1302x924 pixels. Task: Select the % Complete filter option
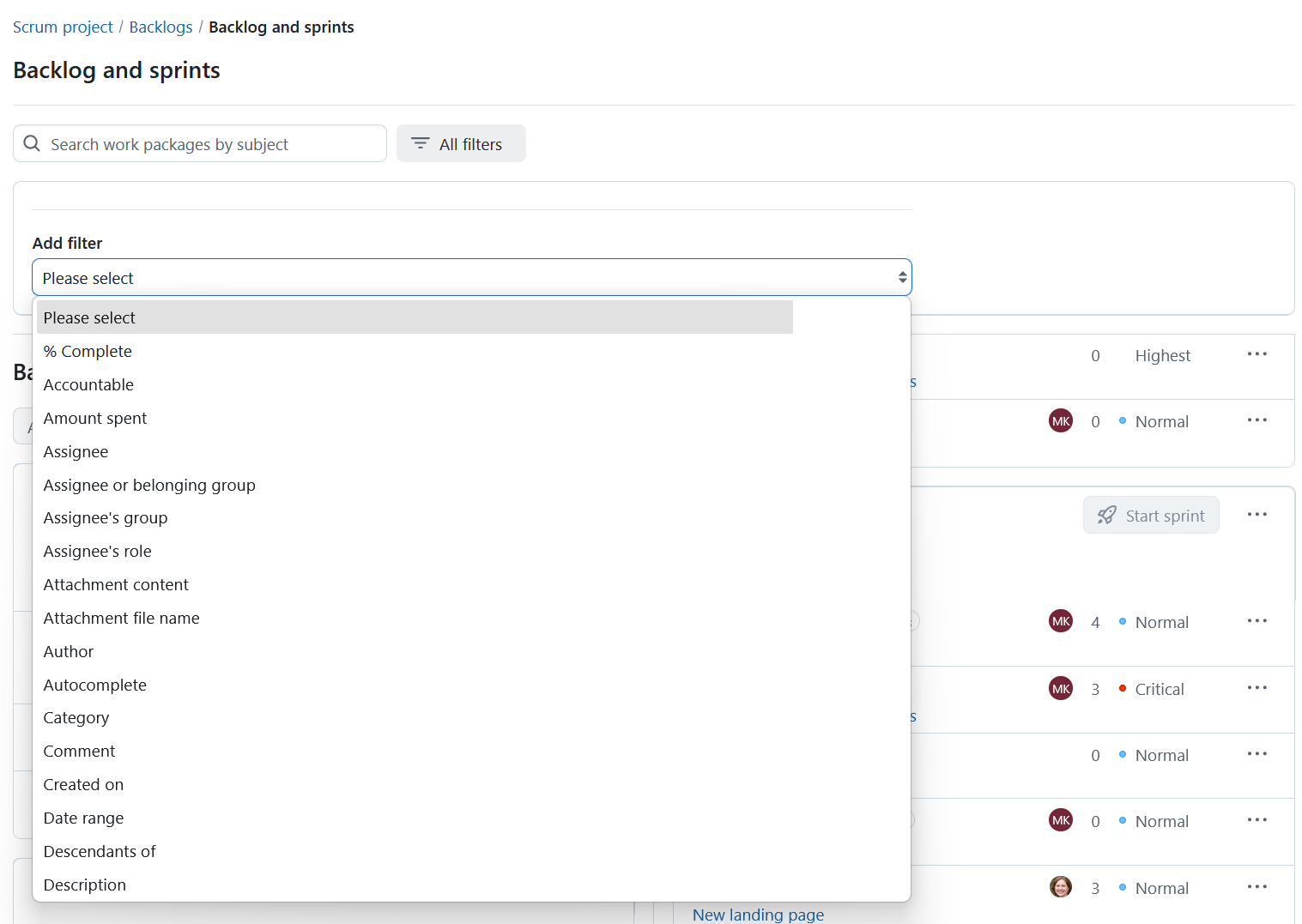pyautogui.click(x=415, y=351)
